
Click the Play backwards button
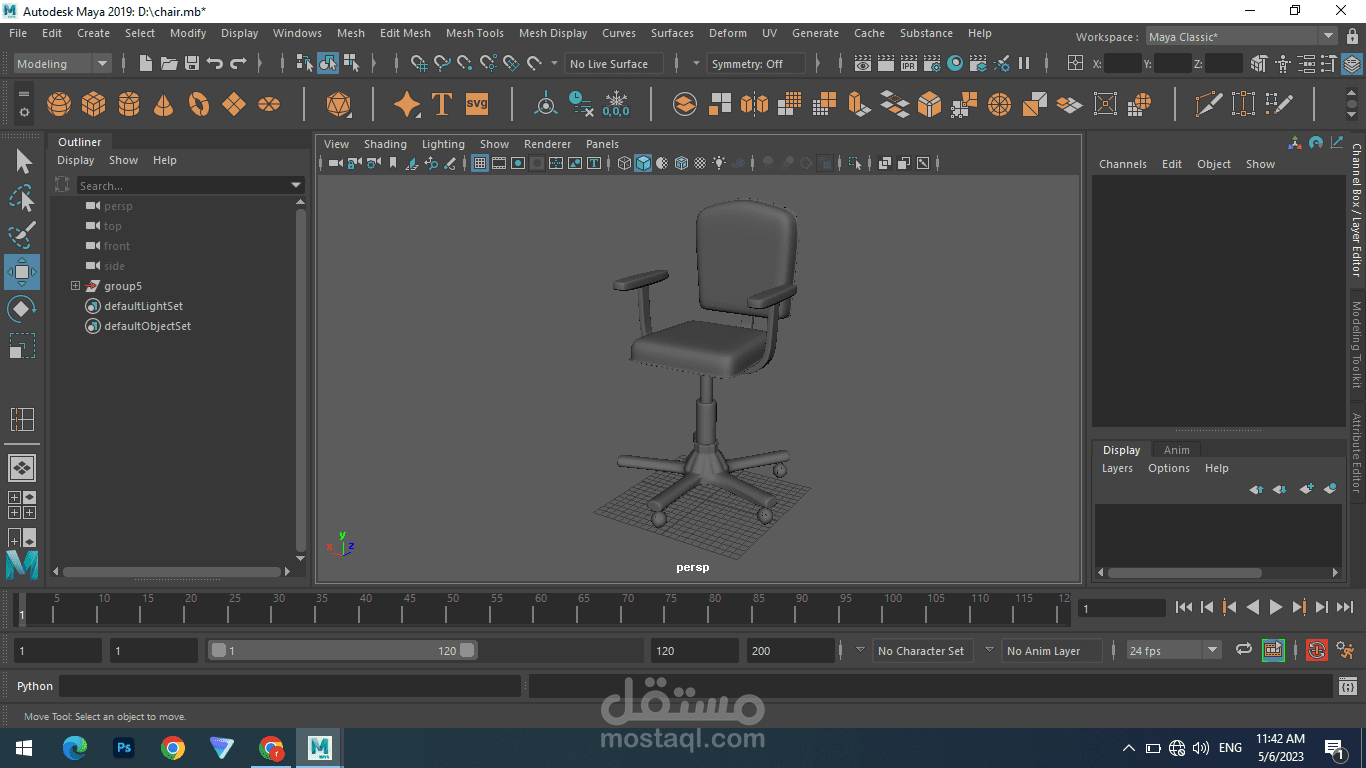[1252, 607]
